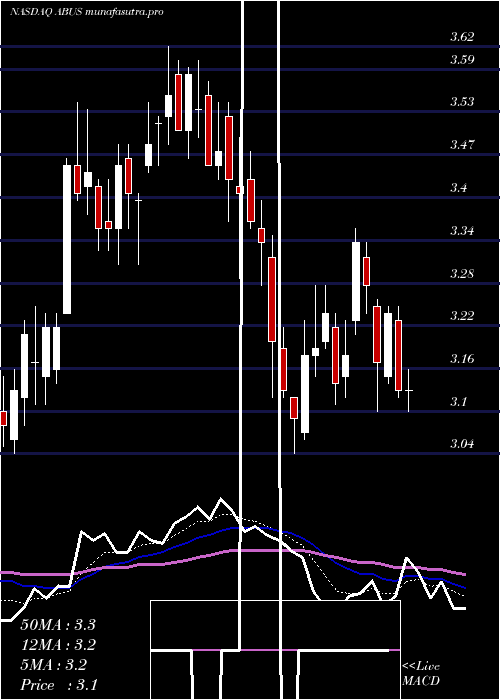500x700 pixels.
Task: Click the 3.59 price axis label
Action: point(462,60)
